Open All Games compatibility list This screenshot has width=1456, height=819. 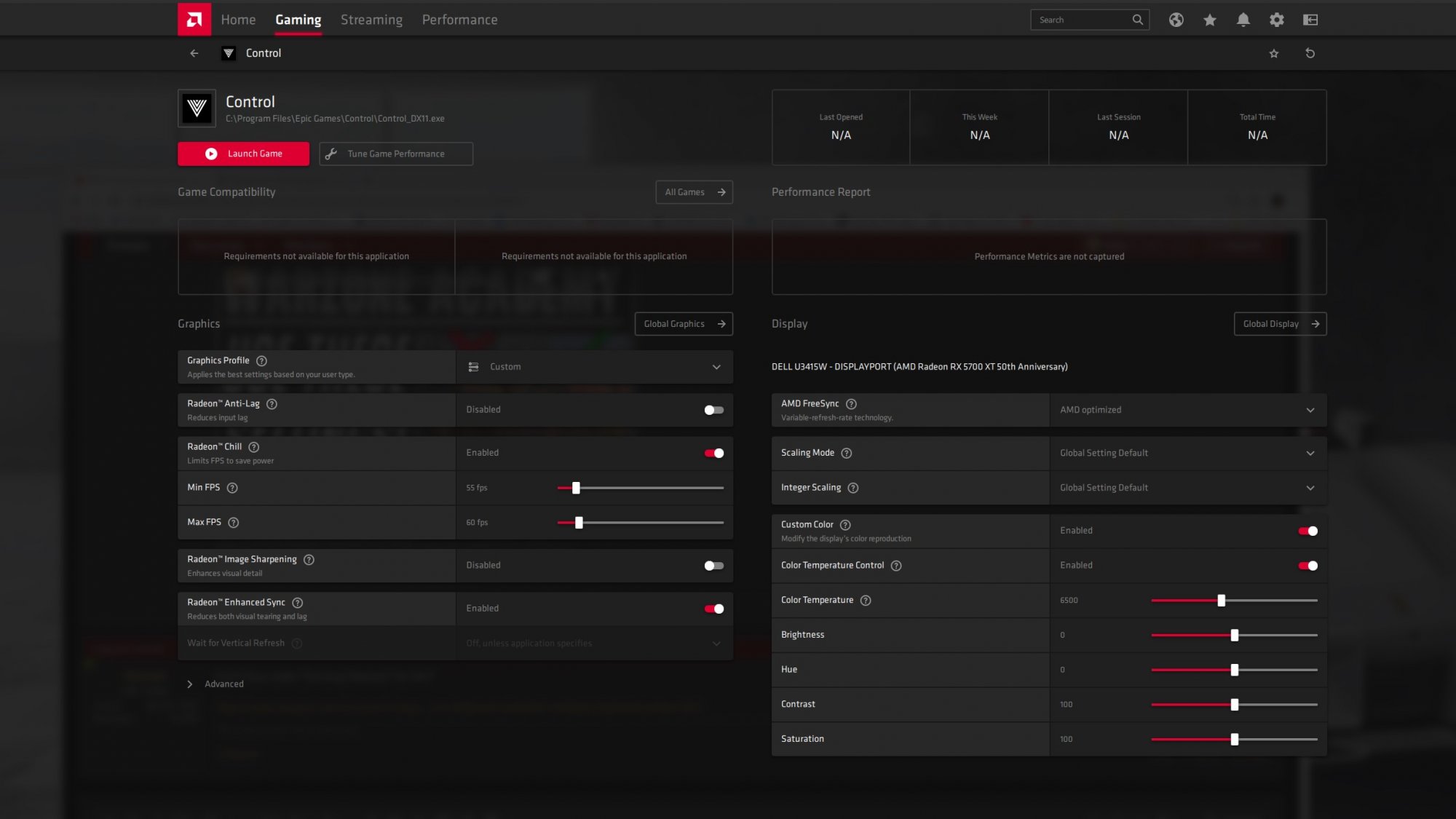pyautogui.click(x=694, y=192)
